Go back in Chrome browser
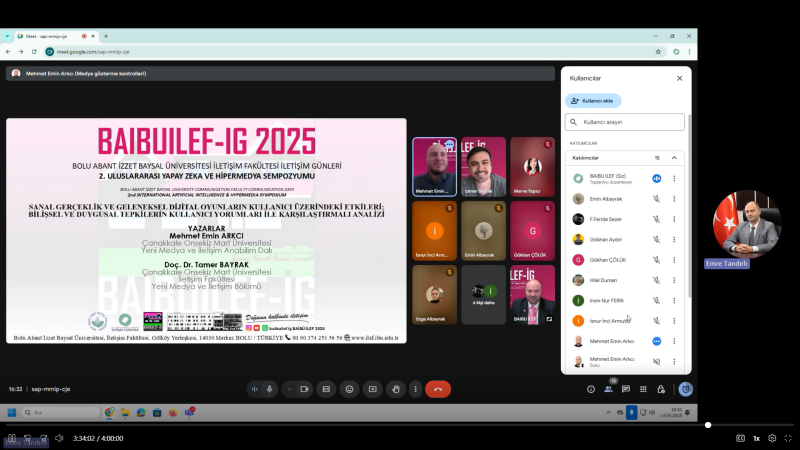The image size is (800, 450). 8,52
